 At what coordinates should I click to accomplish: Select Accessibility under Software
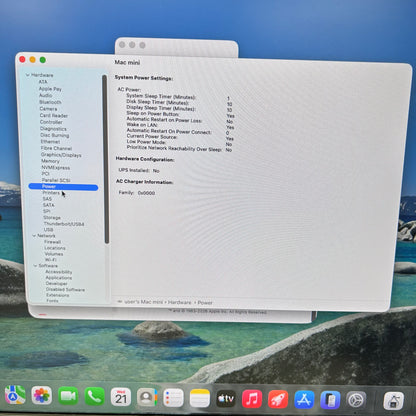click(x=59, y=272)
